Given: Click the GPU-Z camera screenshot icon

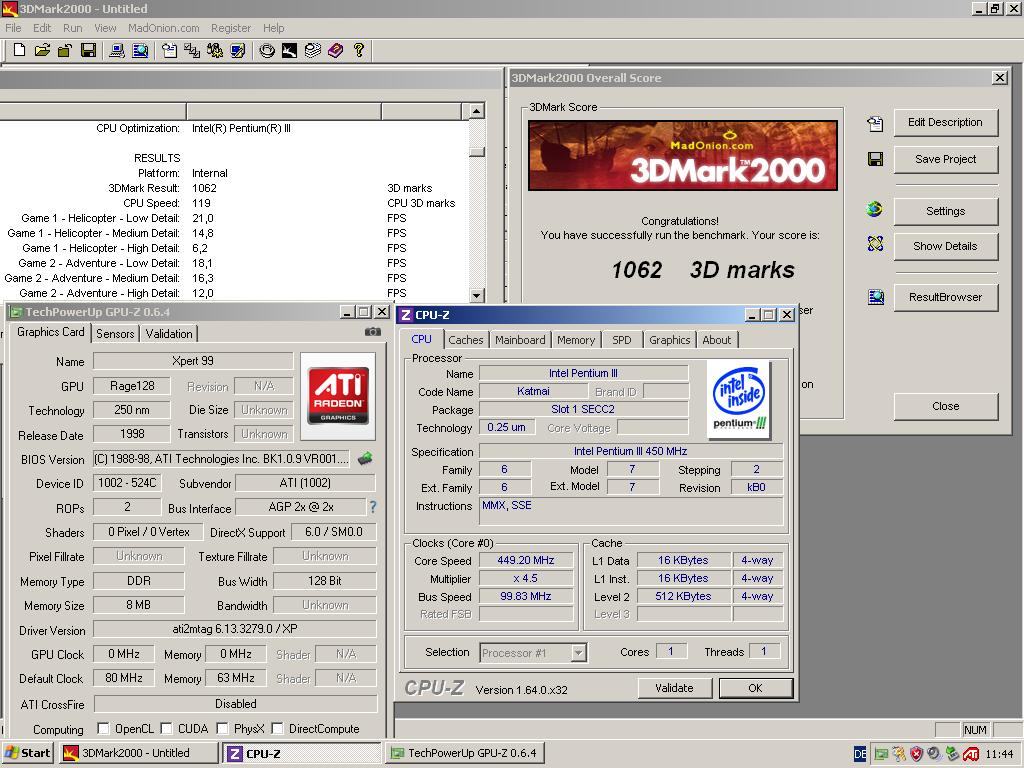Looking at the screenshot, I should click(372, 332).
